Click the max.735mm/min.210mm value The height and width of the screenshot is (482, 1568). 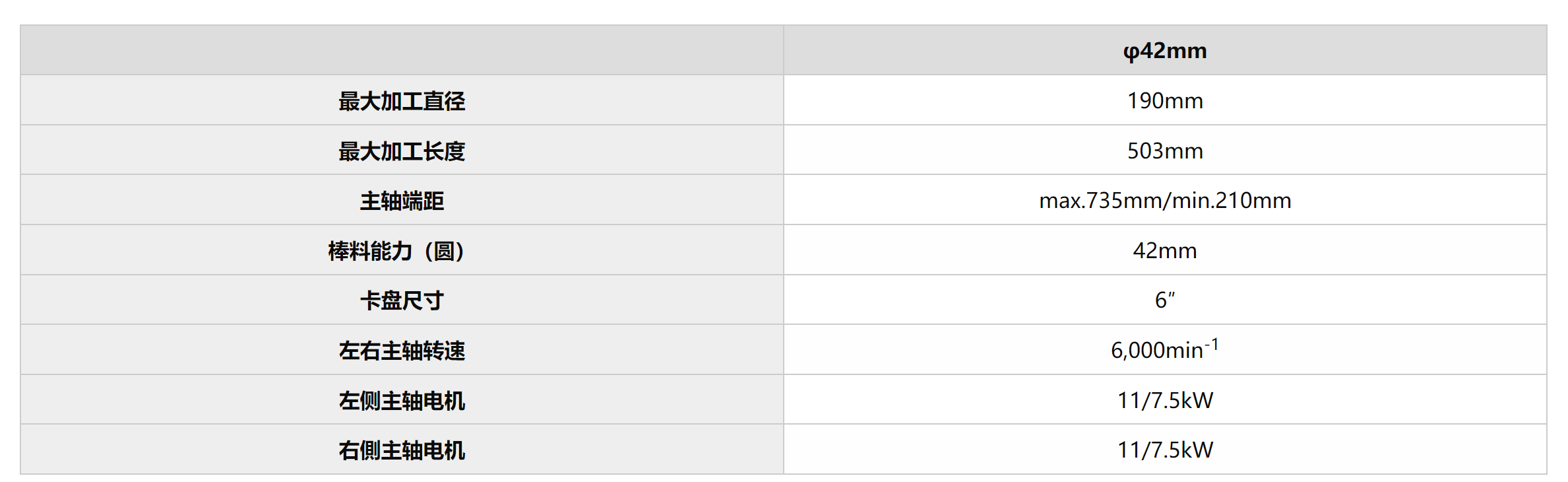[1164, 201]
